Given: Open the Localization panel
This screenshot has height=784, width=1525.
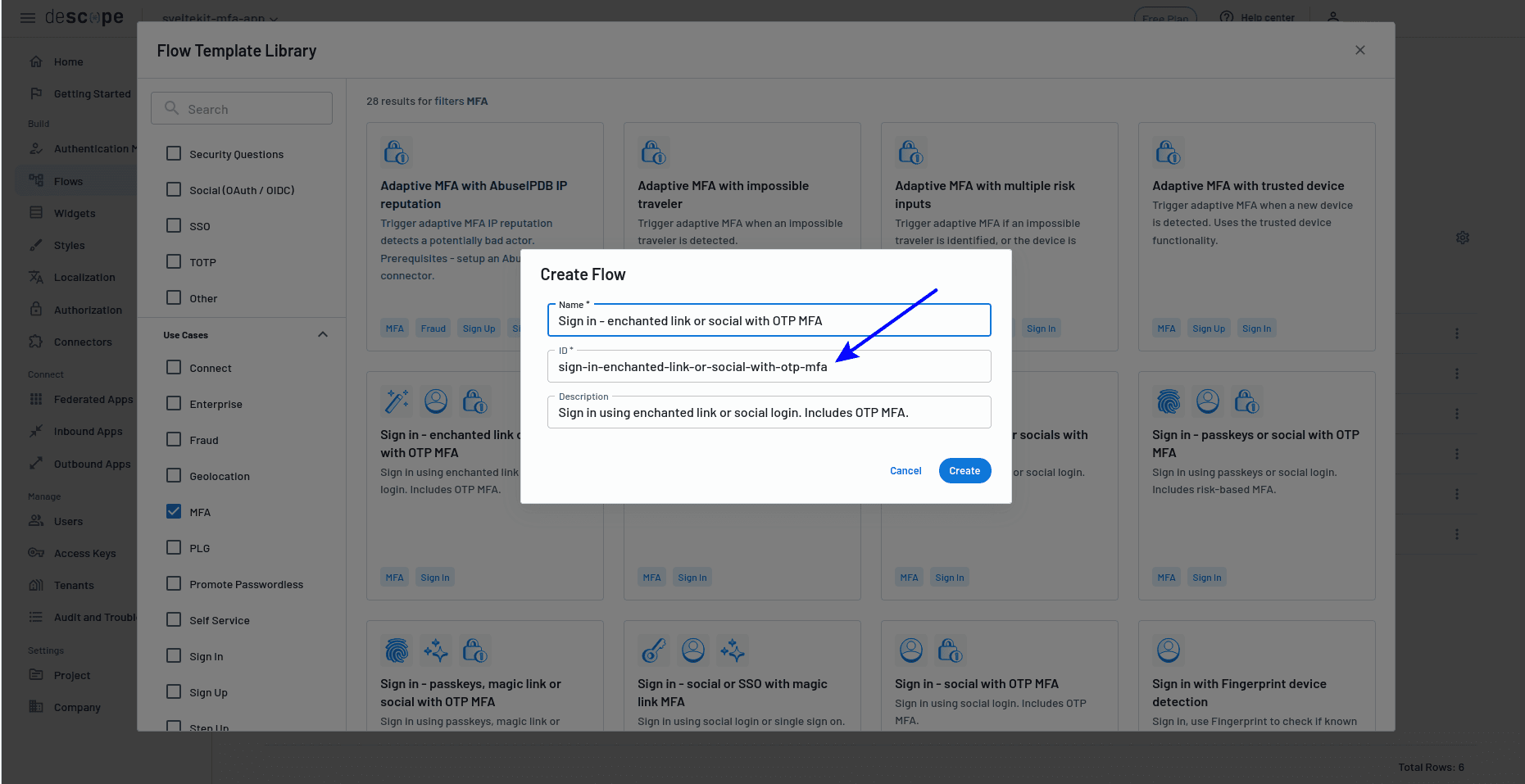Looking at the screenshot, I should point(84,277).
